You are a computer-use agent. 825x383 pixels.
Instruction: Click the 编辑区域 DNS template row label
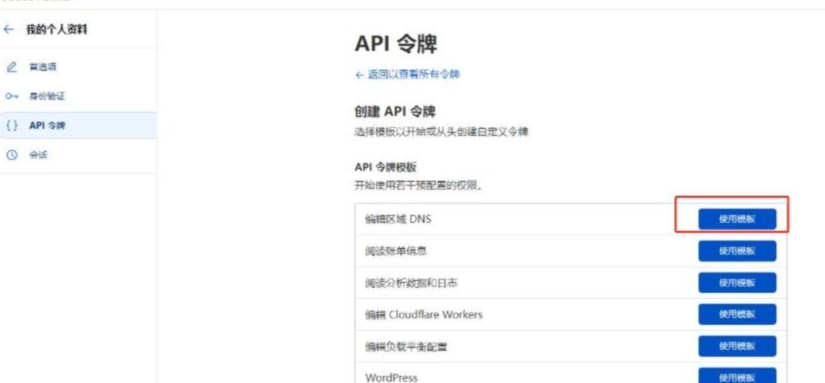point(398,219)
